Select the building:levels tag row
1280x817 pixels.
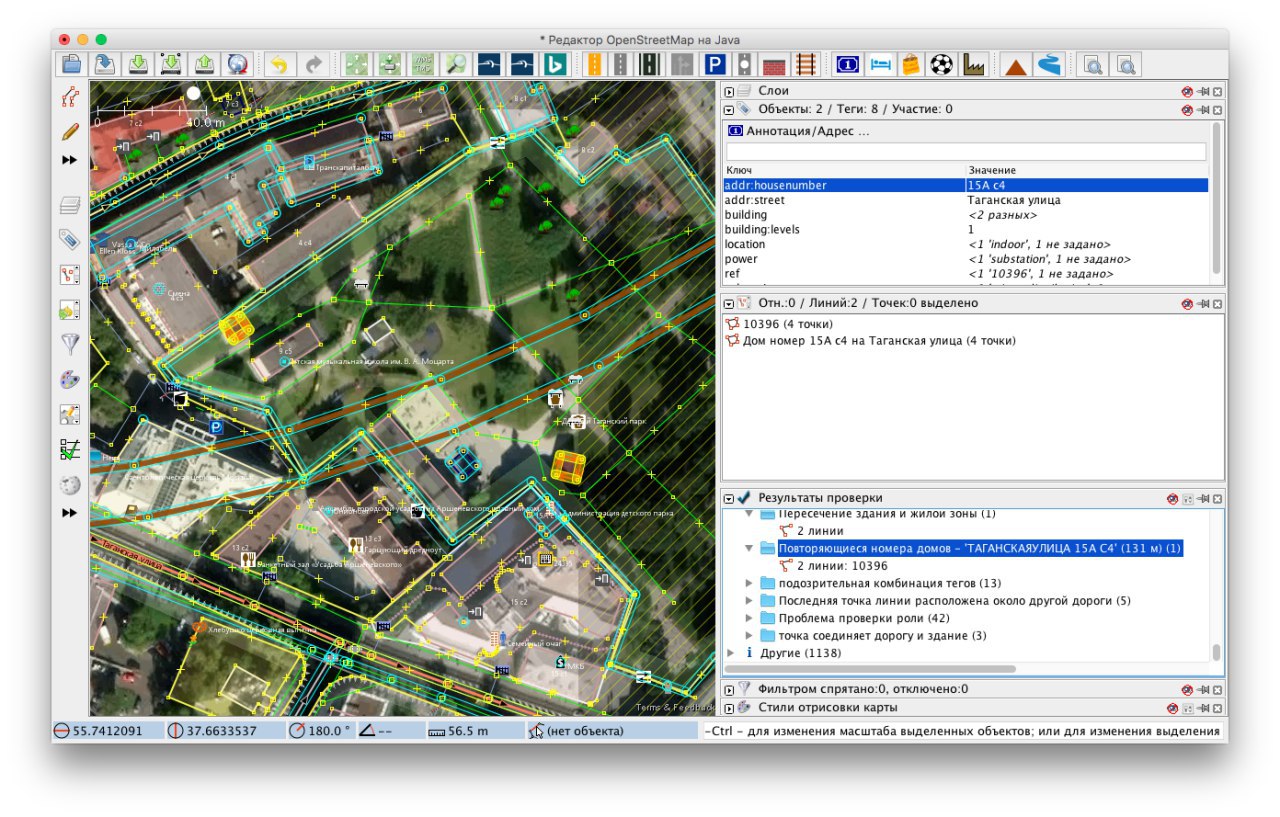click(966, 229)
